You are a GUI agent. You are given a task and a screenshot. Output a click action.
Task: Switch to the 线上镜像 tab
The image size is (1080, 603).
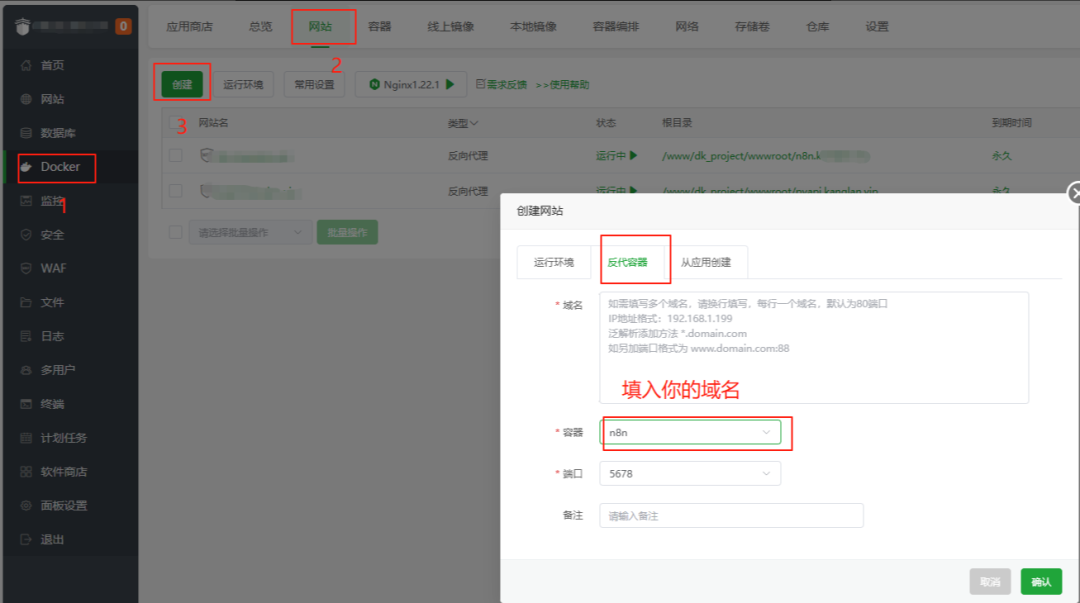pyautogui.click(x=450, y=27)
